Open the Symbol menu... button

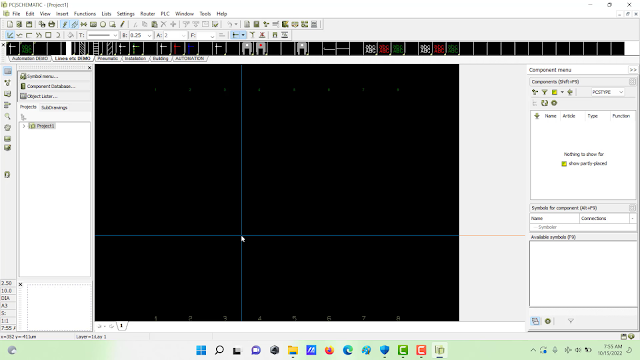click(x=54, y=76)
